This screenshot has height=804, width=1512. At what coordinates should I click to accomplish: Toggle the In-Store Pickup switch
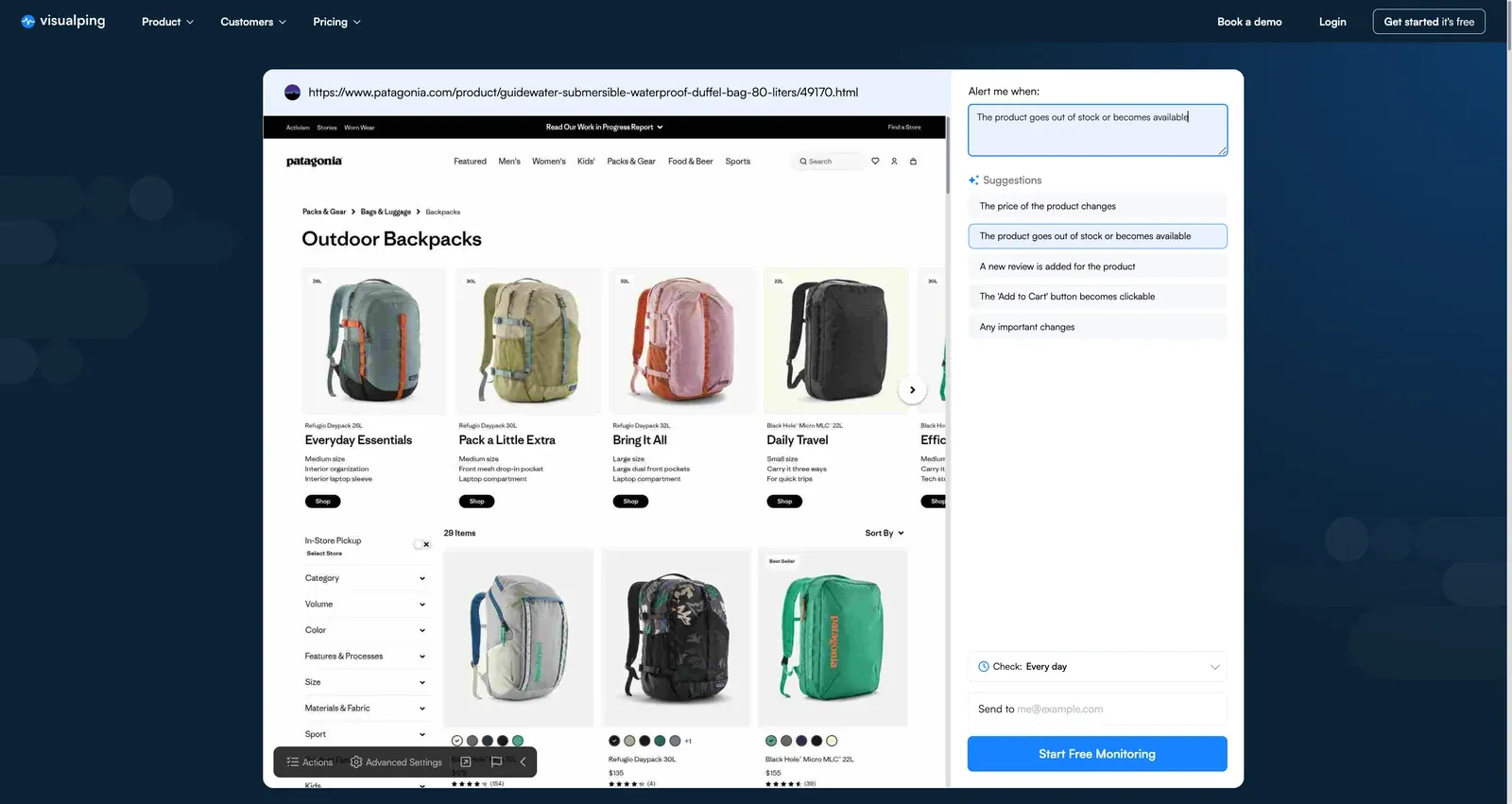tap(422, 544)
